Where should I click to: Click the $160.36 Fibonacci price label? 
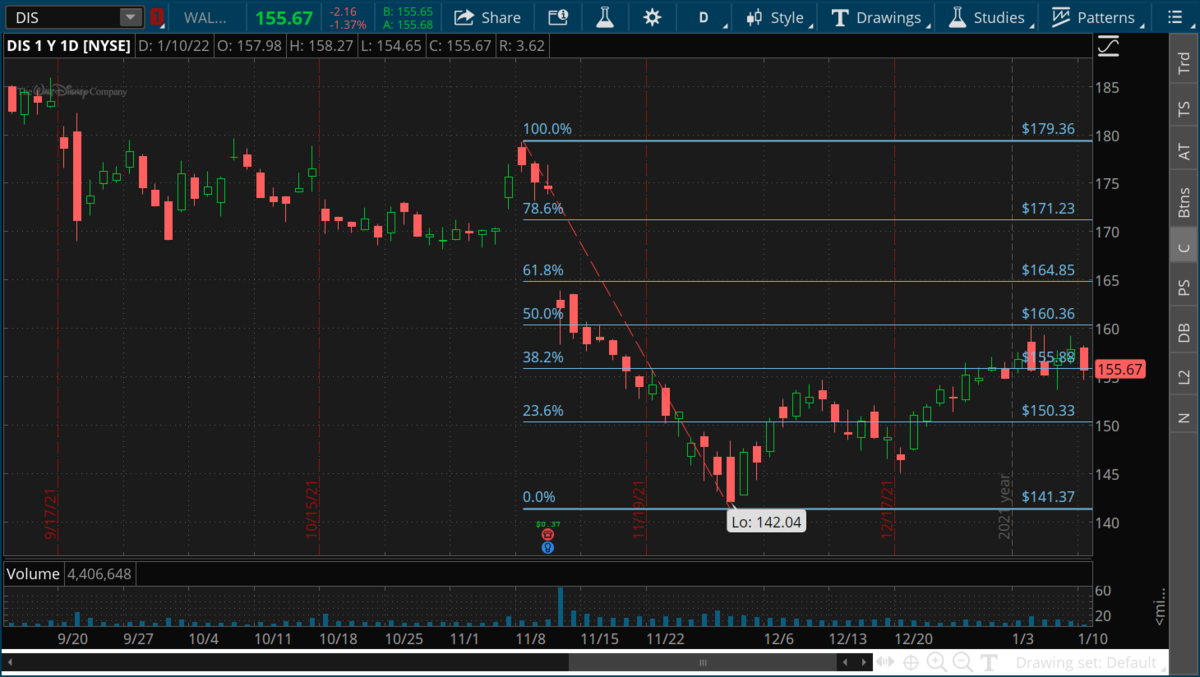point(1048,313)
